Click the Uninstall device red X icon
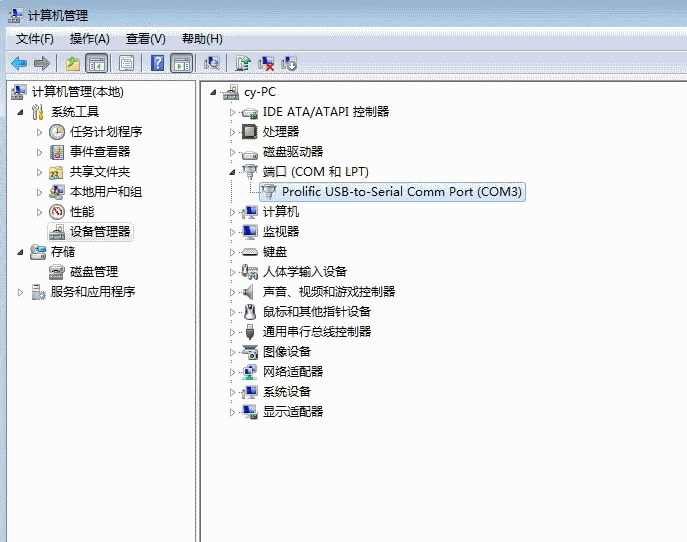This screenshot has width=687, height=542. click(266, 64)
